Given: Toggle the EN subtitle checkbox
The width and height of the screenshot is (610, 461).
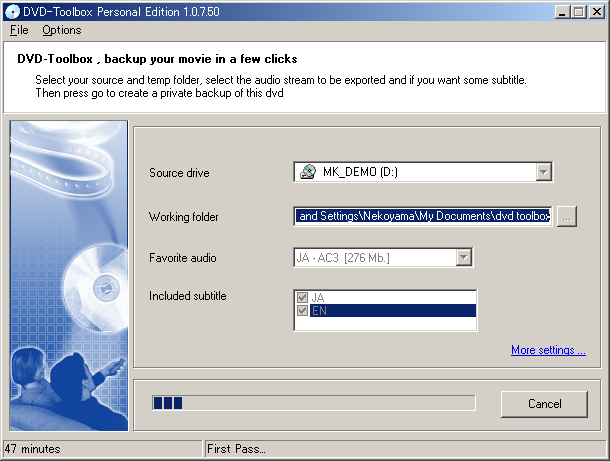Looking at the screenshot, I should coord(303,311).
